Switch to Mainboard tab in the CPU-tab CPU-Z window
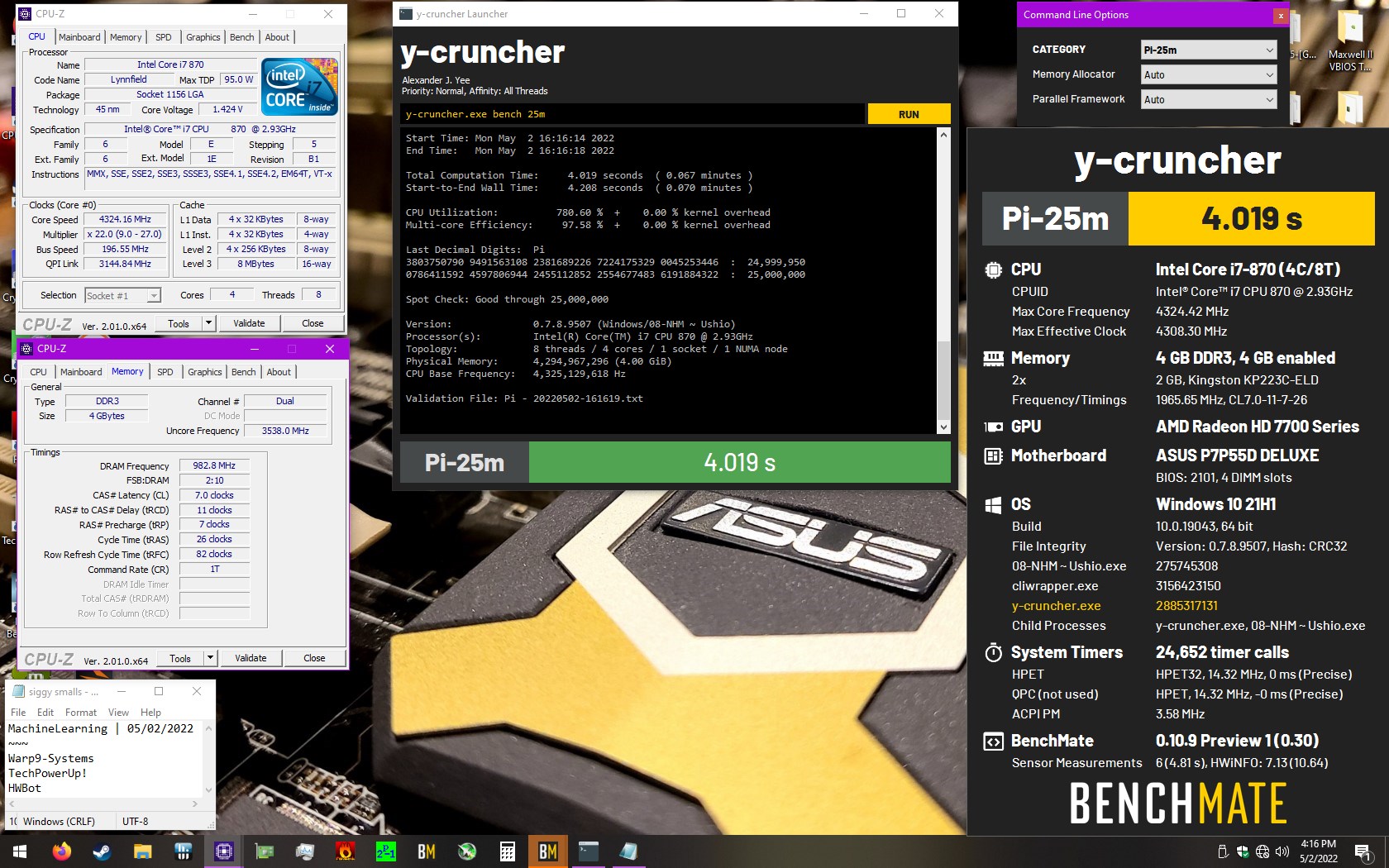Screen dimensions: 1389x868 point(79,37)
